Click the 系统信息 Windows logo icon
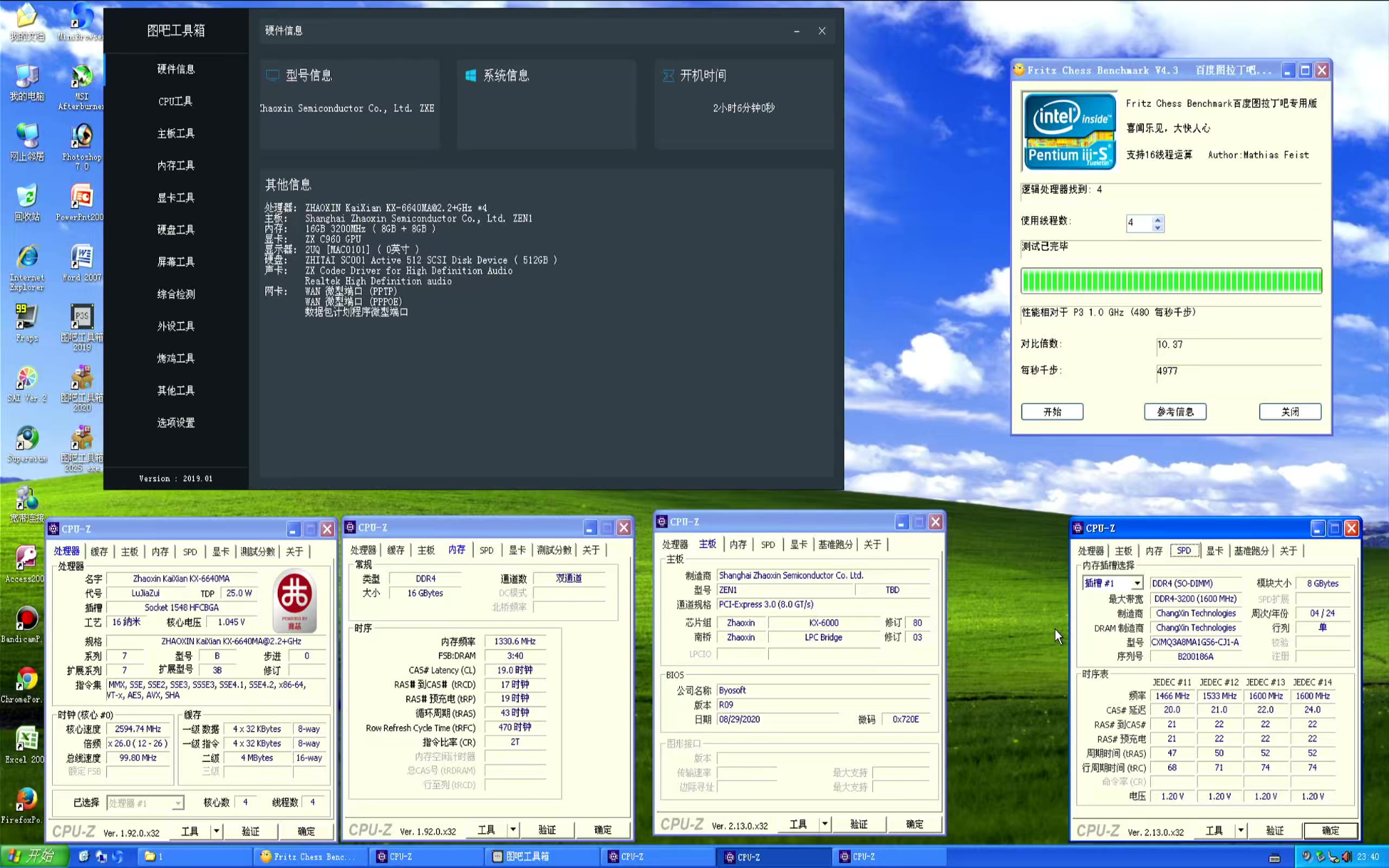 tap(470, 75)
